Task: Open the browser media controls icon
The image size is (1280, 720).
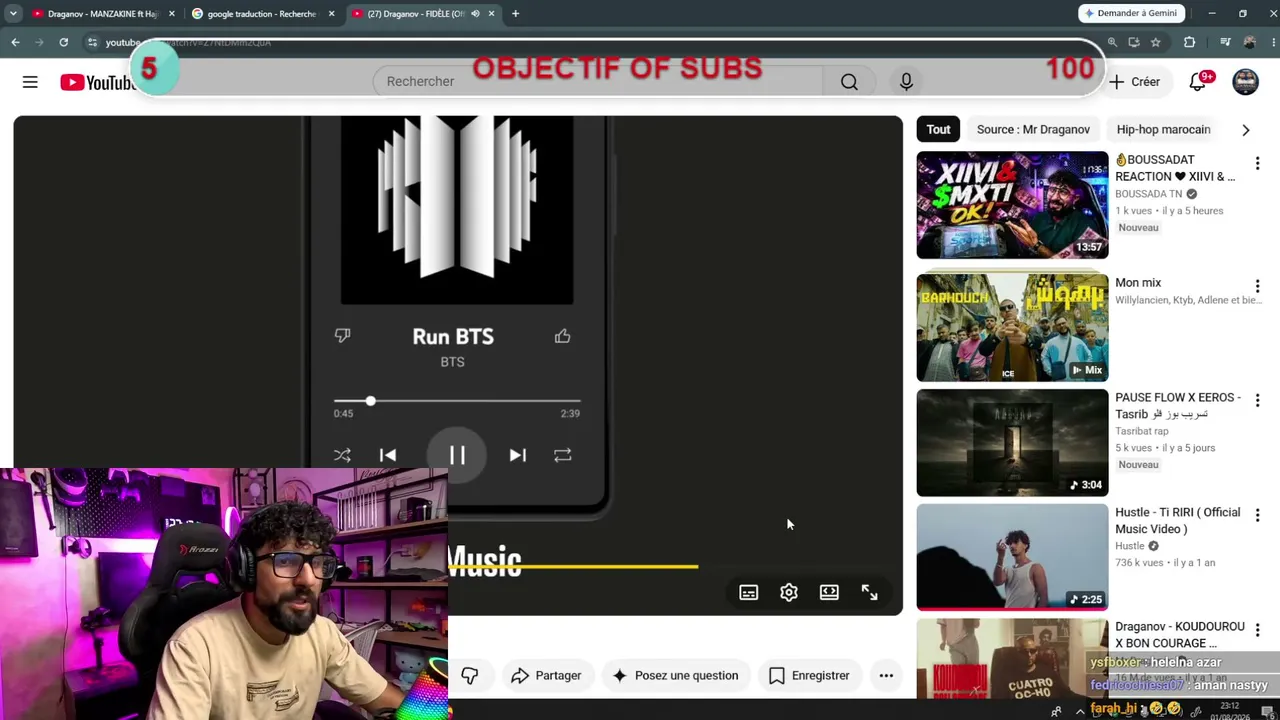Action: click(x=1225, y=42)
